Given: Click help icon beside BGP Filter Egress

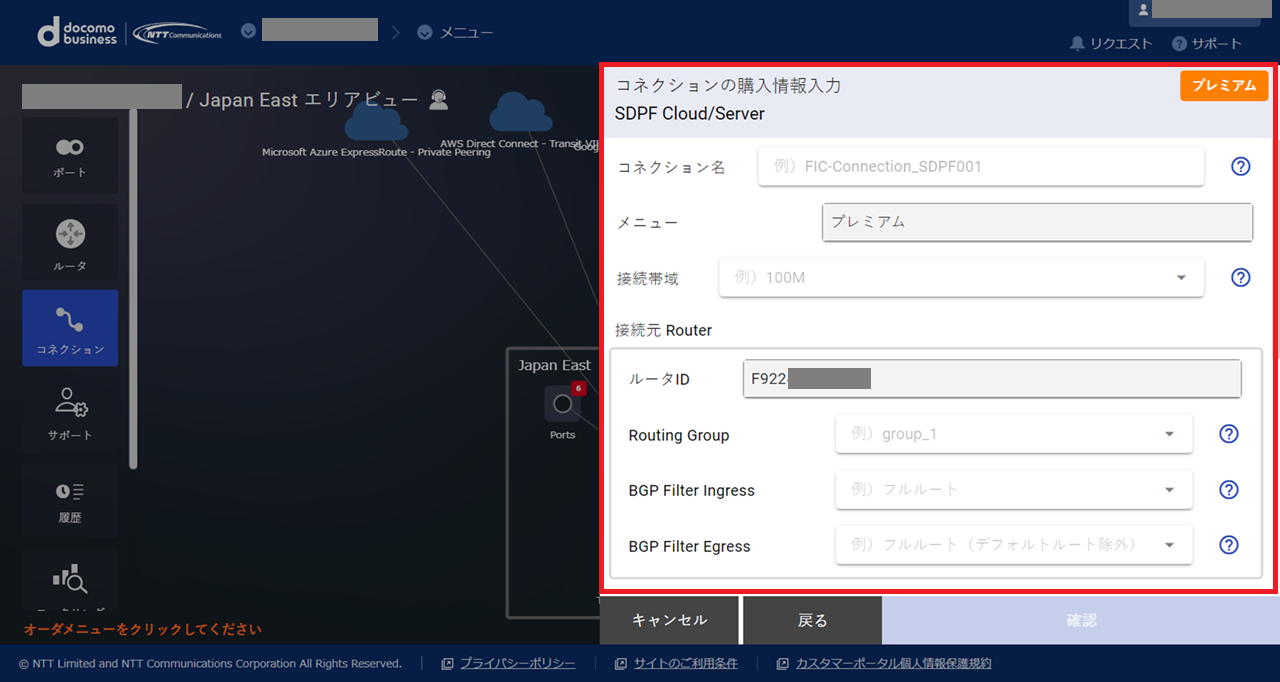Looking at the screenshot, I should (x=1229, y=545).
